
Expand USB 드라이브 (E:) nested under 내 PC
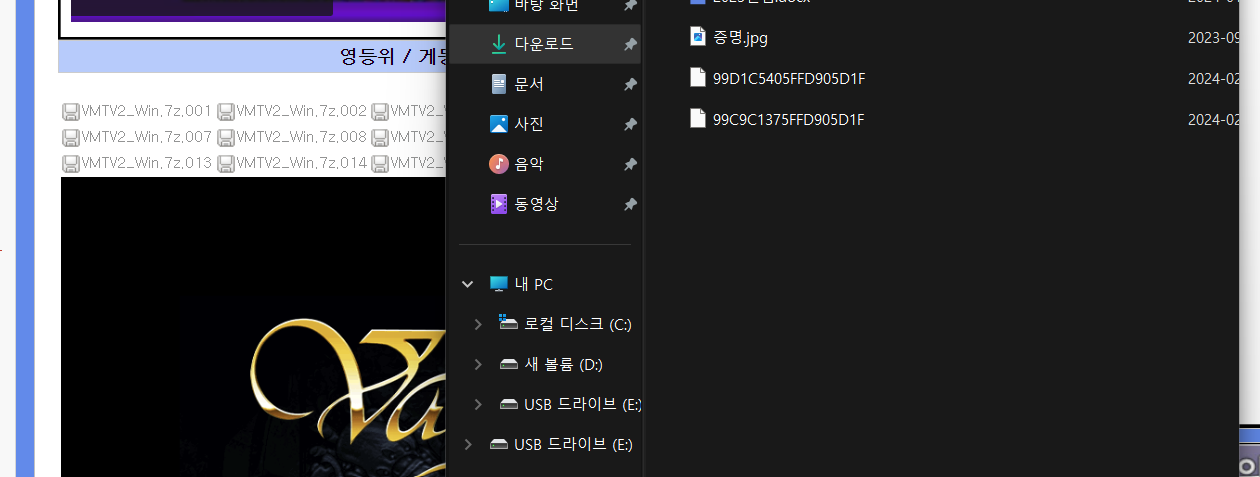point(478,404)
